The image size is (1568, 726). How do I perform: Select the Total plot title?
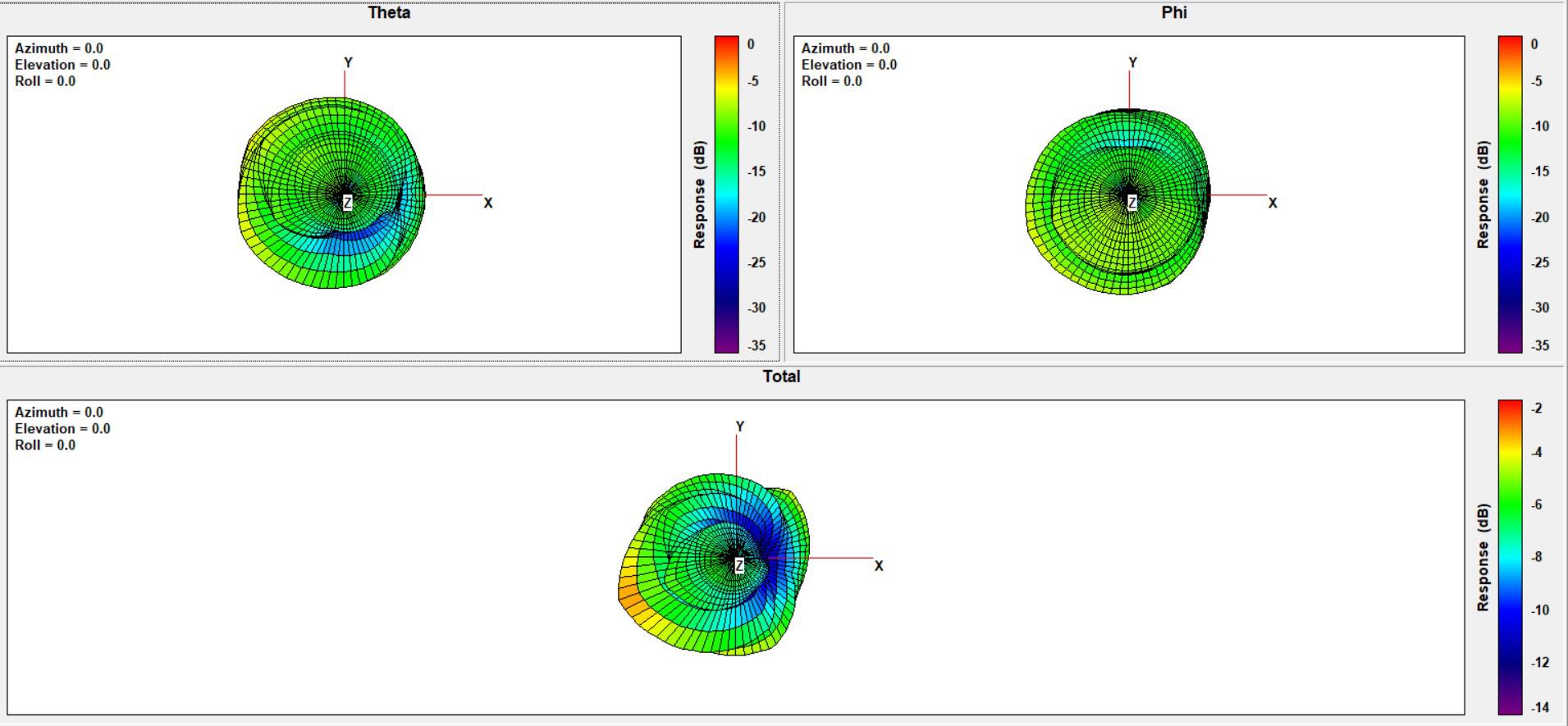pyautogui.click(x=781, y=376)
